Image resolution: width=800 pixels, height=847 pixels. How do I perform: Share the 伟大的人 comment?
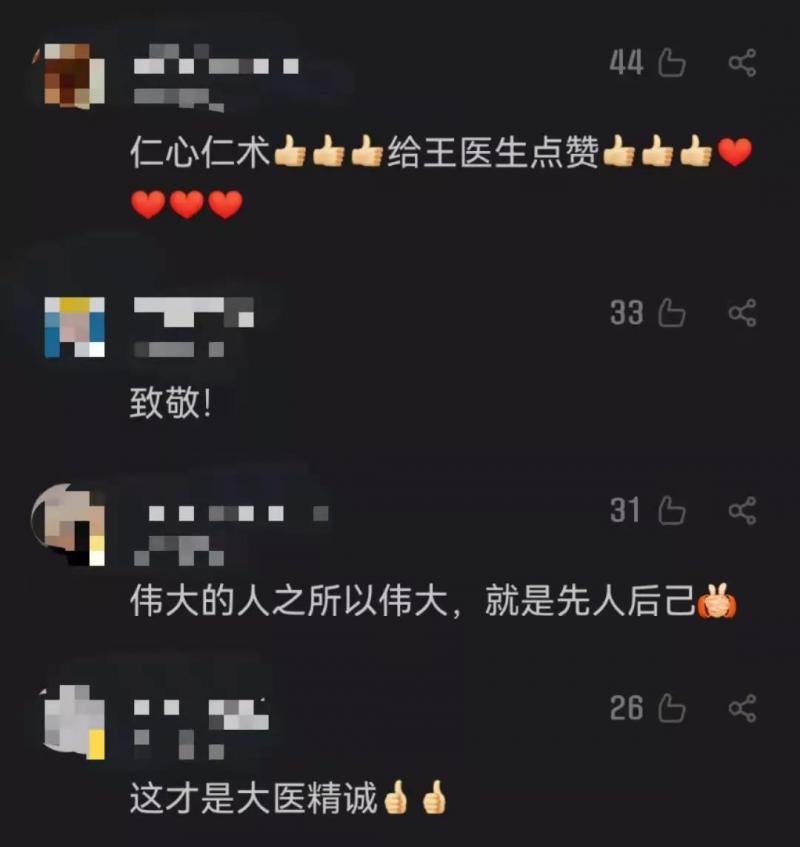coord(742,510)
